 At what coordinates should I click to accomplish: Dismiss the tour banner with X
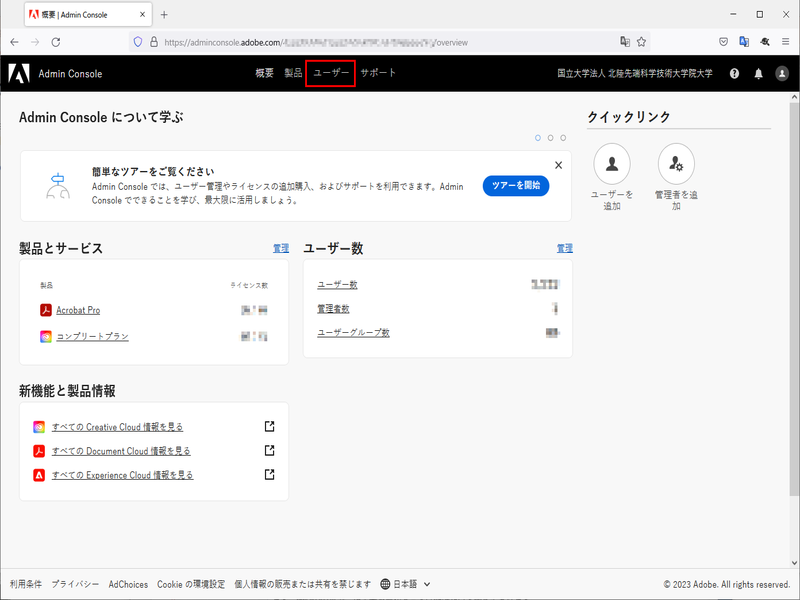tap(559, 165)
